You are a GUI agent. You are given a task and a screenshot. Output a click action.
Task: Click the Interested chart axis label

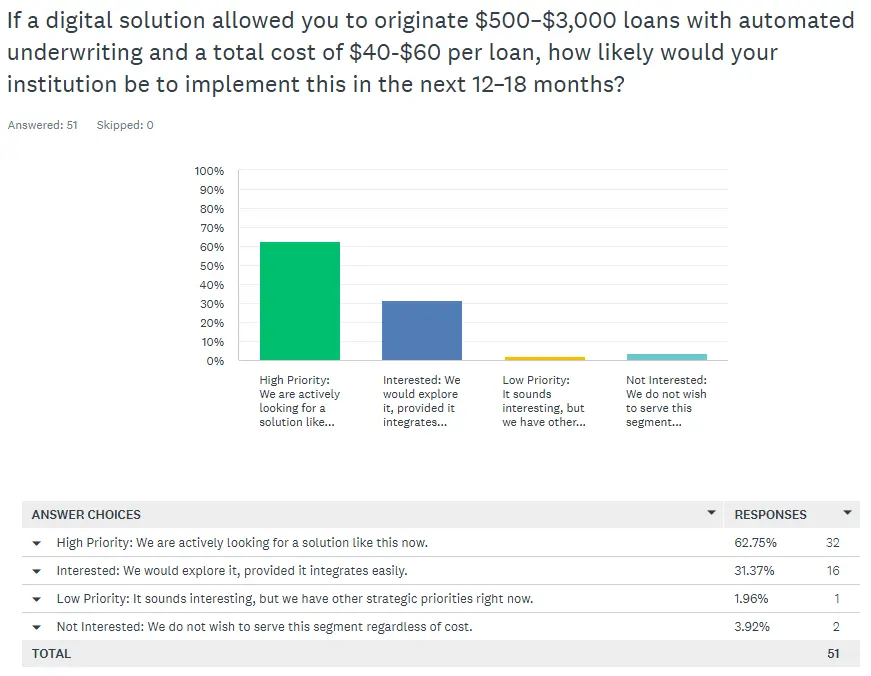click(422, 401)
